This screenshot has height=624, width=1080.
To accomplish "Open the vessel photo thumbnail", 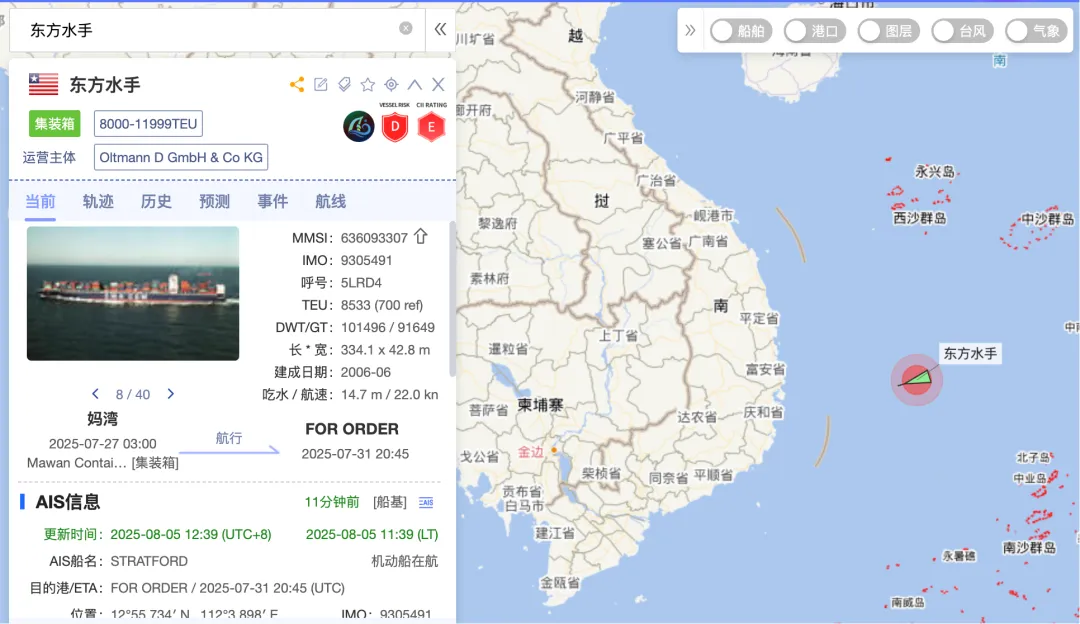I will [133, 293].
